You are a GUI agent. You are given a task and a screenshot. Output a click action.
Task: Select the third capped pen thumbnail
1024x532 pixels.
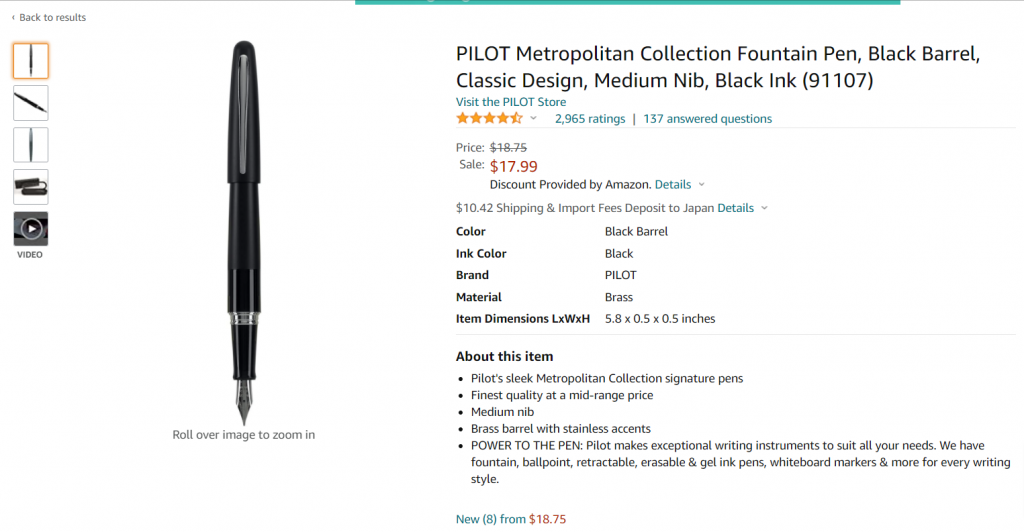point(31,145)
